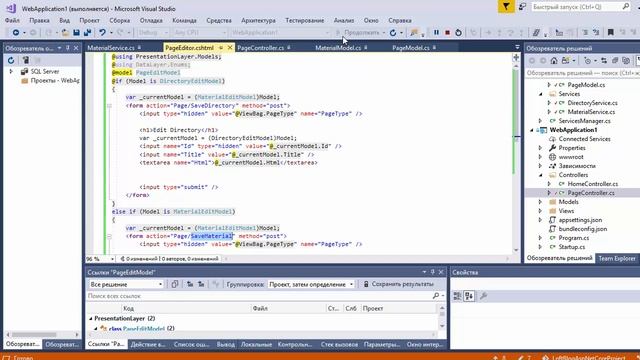Select the Alphabetical sort icon in Properties panel
Image resolution: width=640 pixels, height=360 pixels.
click(469, 296)
